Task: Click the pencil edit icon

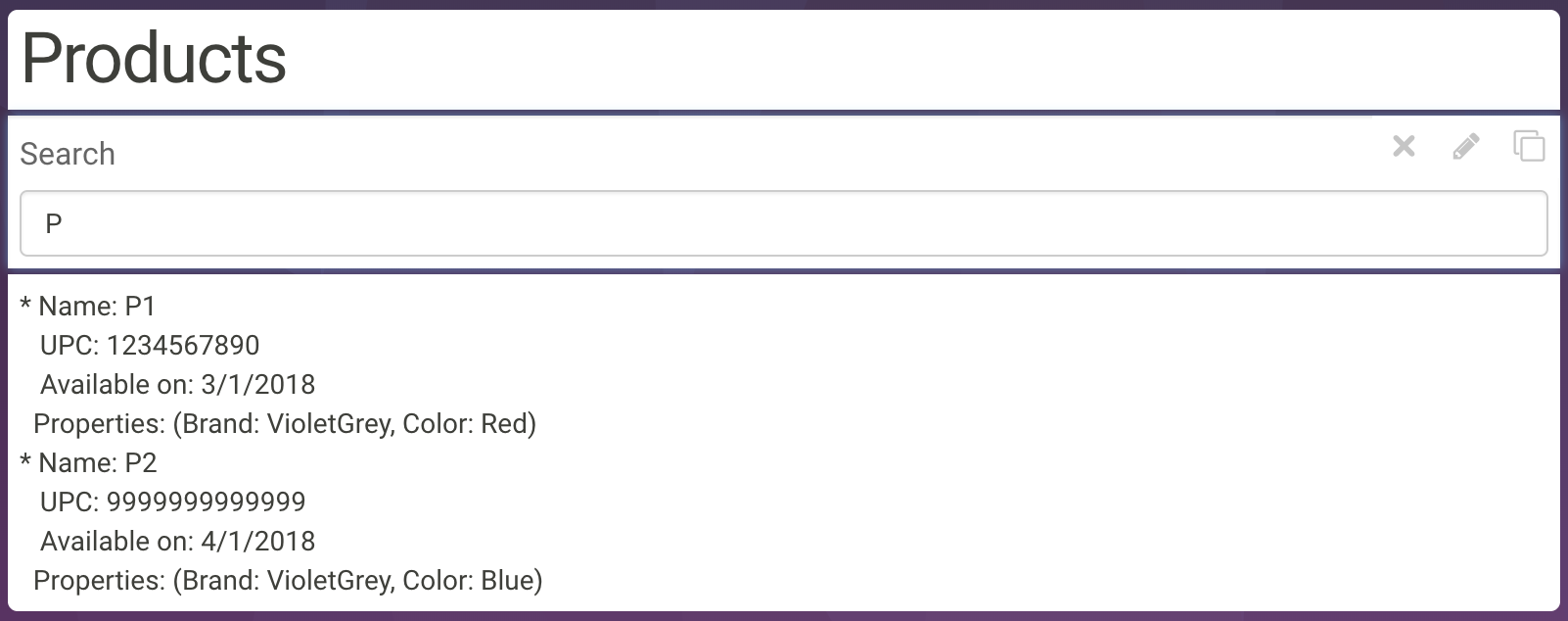Action: 1465,147
